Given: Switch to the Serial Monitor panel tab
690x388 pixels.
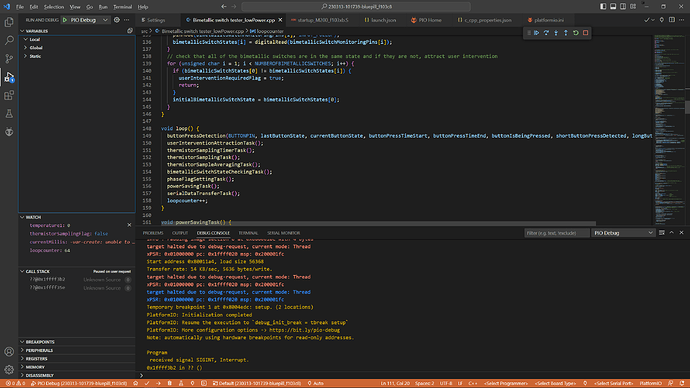Looking at the screenshot, I should 283,233.
